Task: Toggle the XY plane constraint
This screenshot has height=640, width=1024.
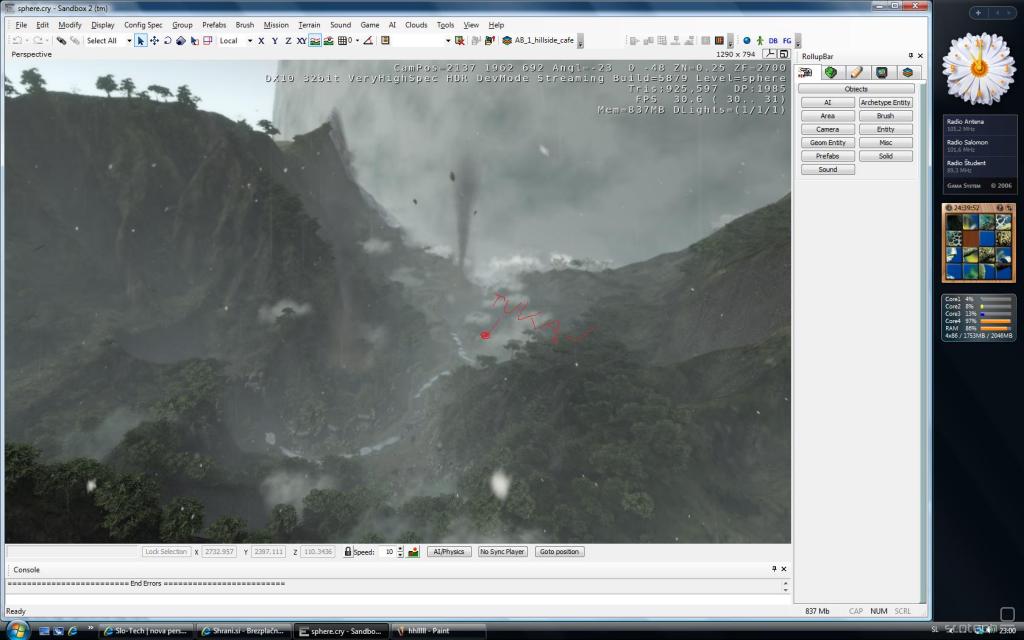Action: (x=301, y=40)
